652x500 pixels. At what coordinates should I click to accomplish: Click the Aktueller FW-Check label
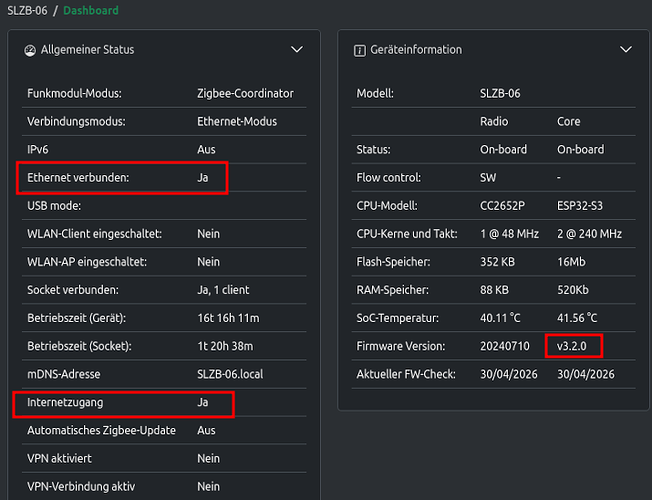click(x=406, y=374)
